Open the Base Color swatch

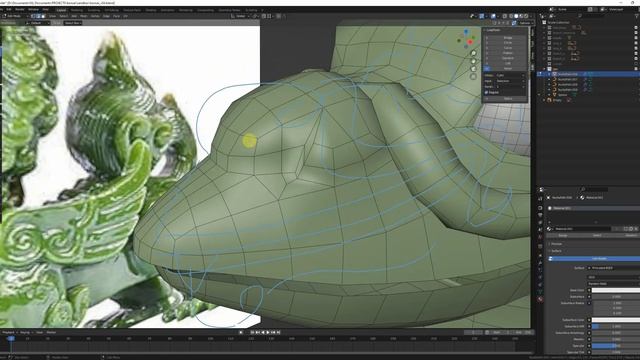616,290
